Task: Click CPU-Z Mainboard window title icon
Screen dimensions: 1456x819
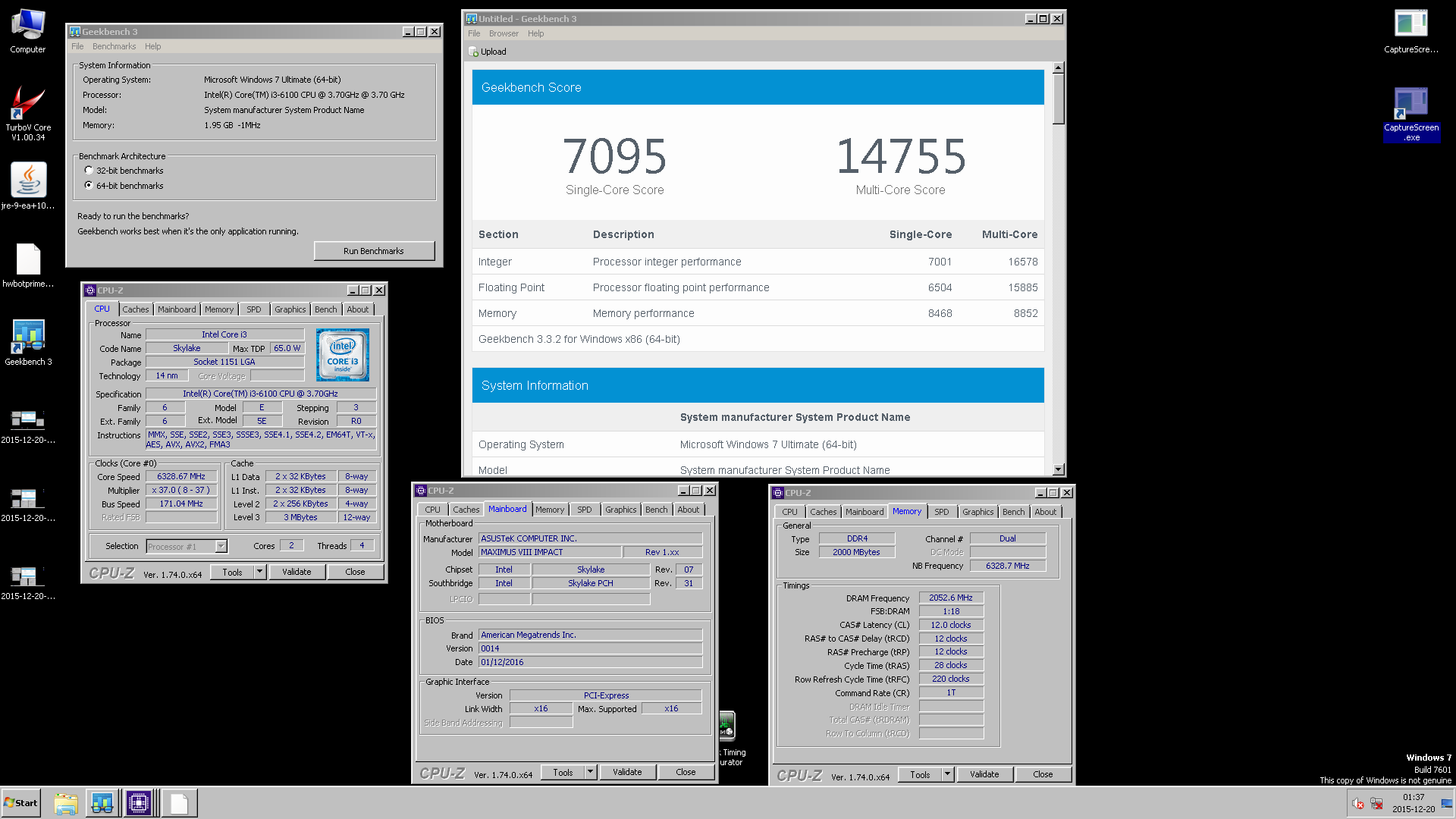Action: [421, 491]
